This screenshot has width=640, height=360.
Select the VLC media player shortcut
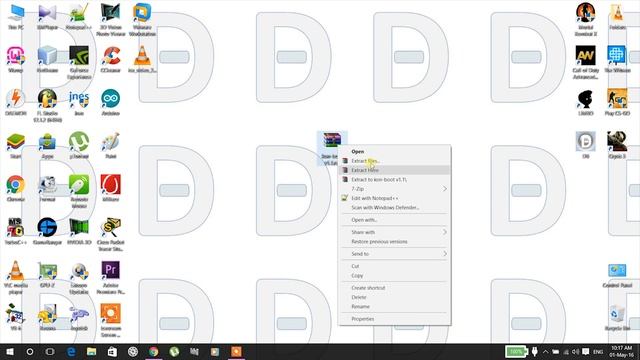[16, 278]
